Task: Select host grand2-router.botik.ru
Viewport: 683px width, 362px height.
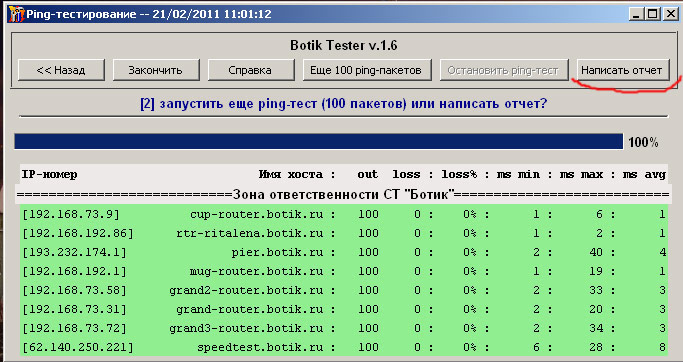Action: coord(246,290)
